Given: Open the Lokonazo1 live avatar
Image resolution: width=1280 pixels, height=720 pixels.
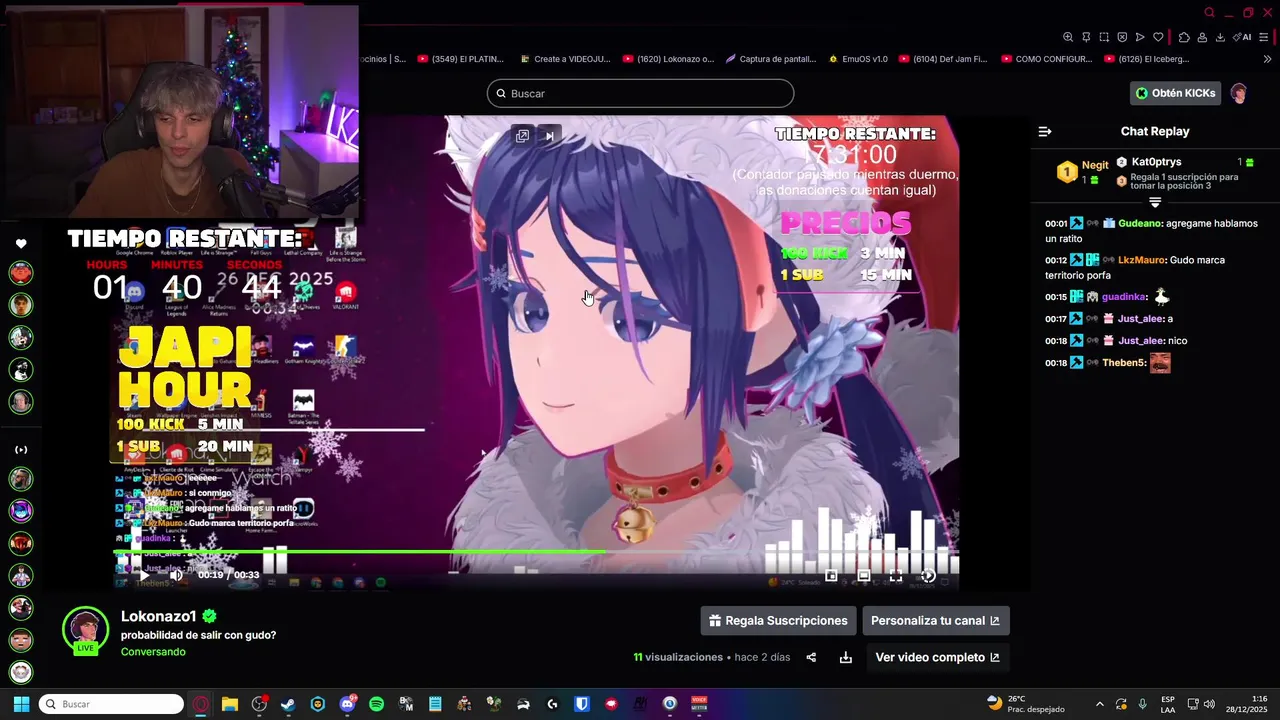Looking at the screenshot, I should pos(85,630).
